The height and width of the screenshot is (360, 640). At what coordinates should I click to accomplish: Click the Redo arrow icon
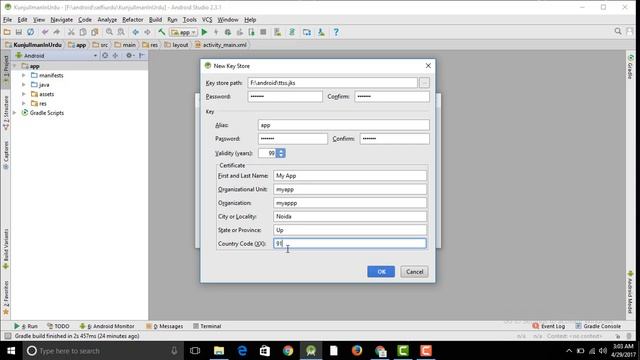point(57,32)
